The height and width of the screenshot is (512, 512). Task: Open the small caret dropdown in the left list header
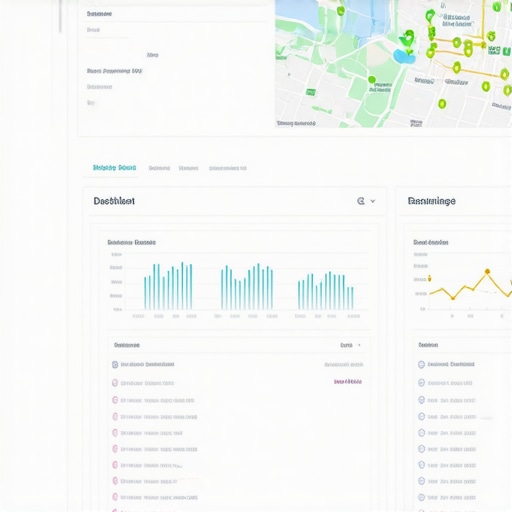[x=359, y=345]
